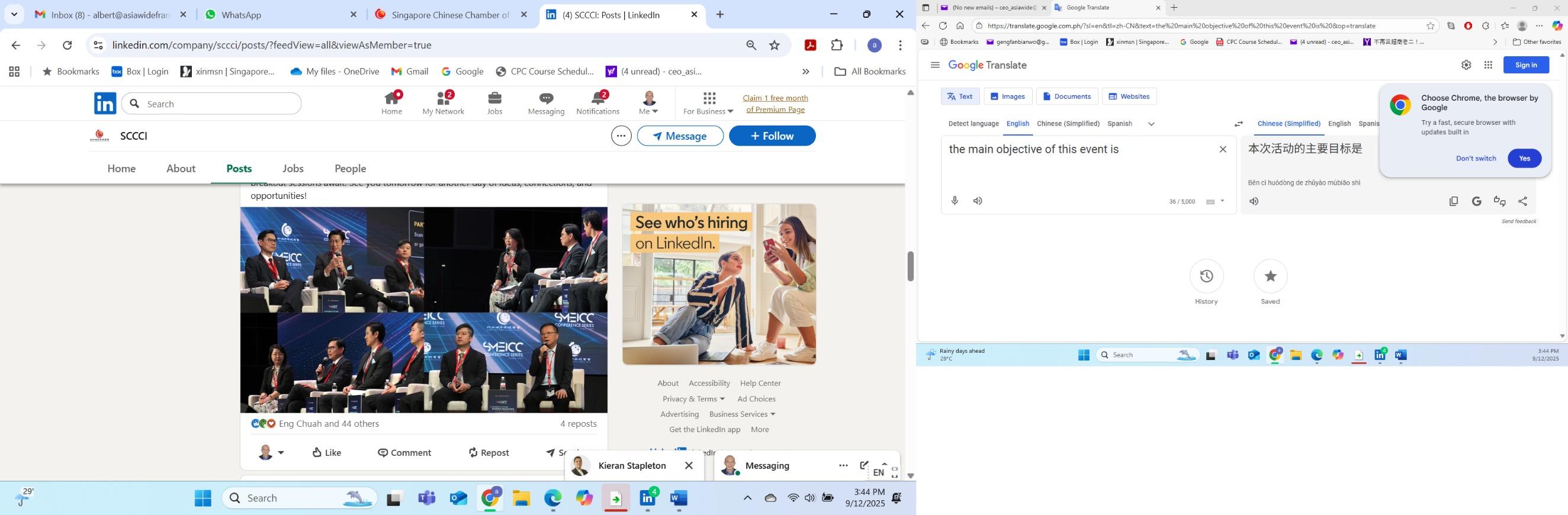Open LinkedIn Home from the top navigation
The height and width of the screenshot is (515, 1568).
click(391, 103)
